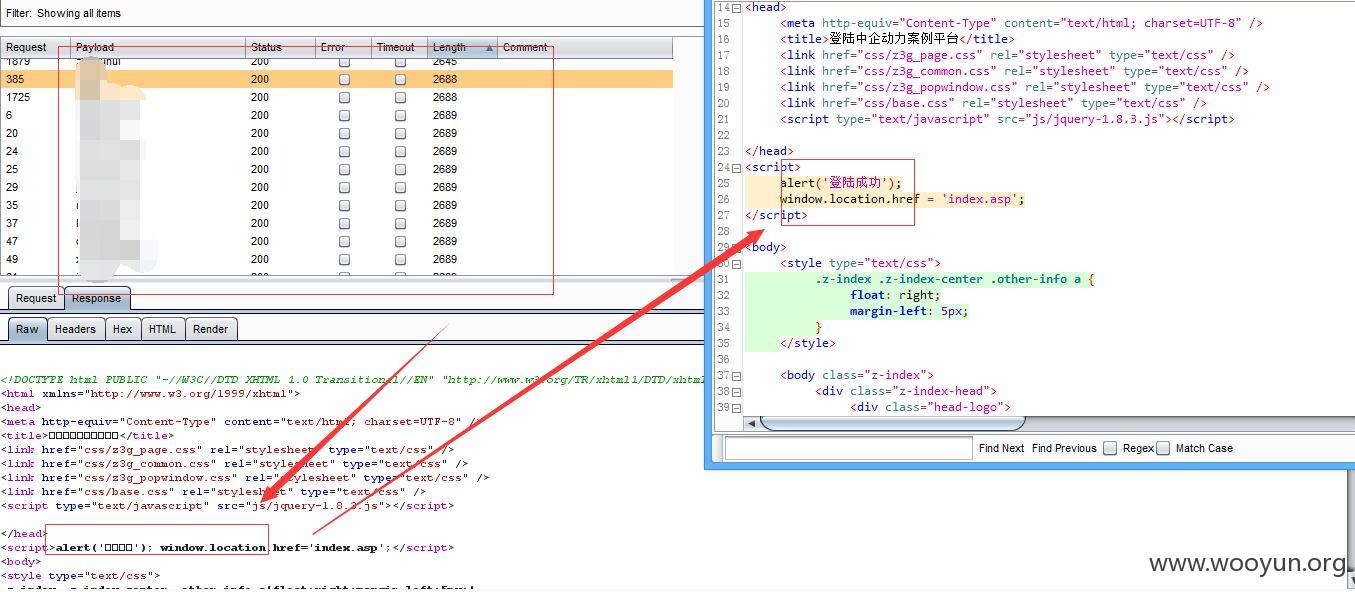Viewport: 1355px width, 592px height.
Task: Tick Timeout checkbox for request 1725
Action: (400, 97)
